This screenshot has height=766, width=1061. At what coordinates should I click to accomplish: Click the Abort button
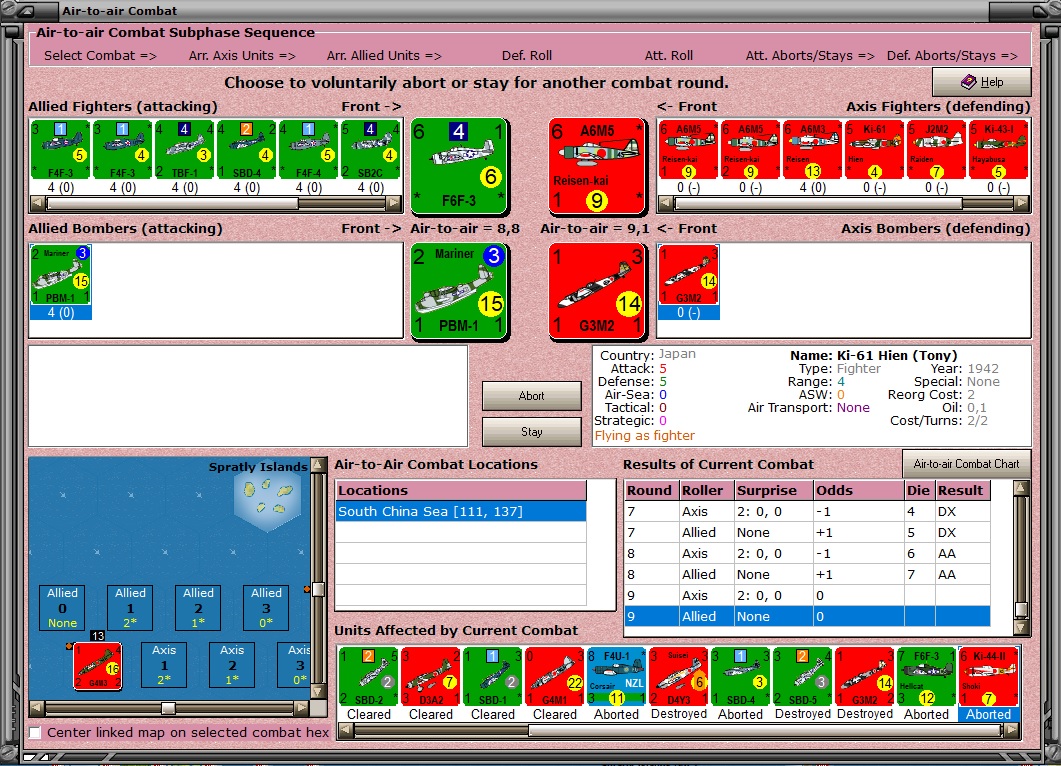coord(531,396)
